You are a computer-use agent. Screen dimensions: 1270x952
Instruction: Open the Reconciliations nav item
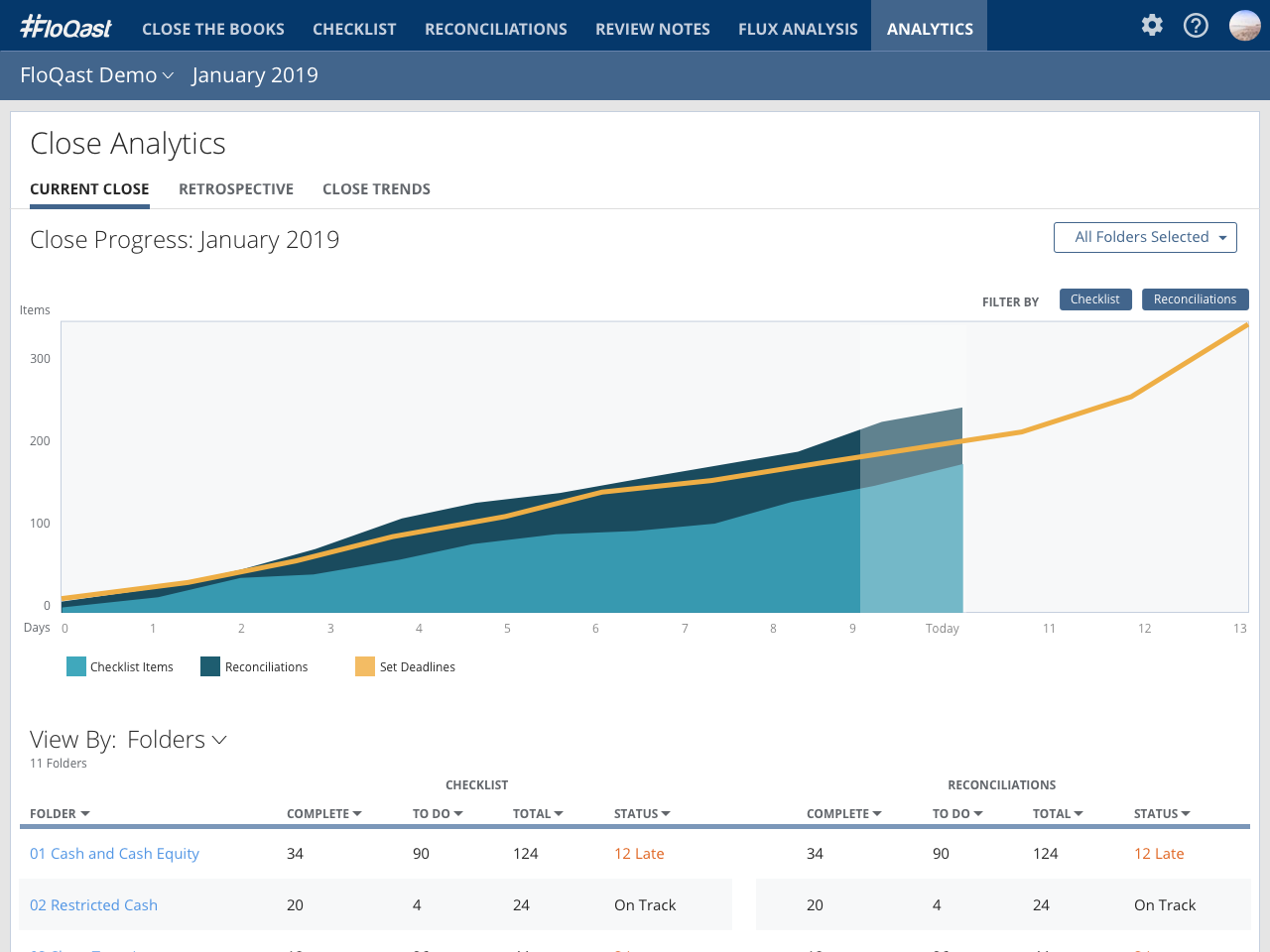[x=496, y=29]
